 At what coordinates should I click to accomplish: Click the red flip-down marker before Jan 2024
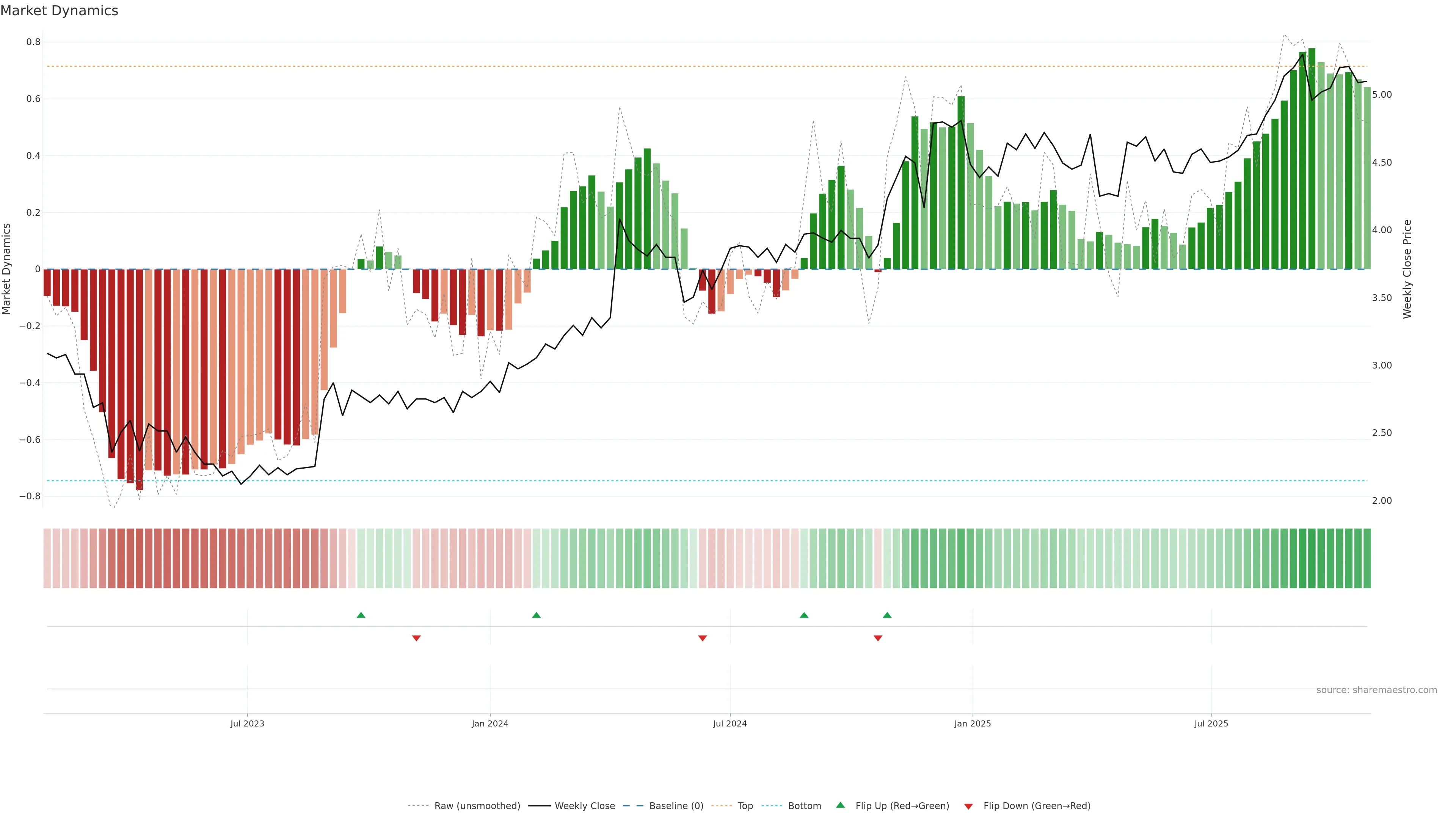point(417,638)
